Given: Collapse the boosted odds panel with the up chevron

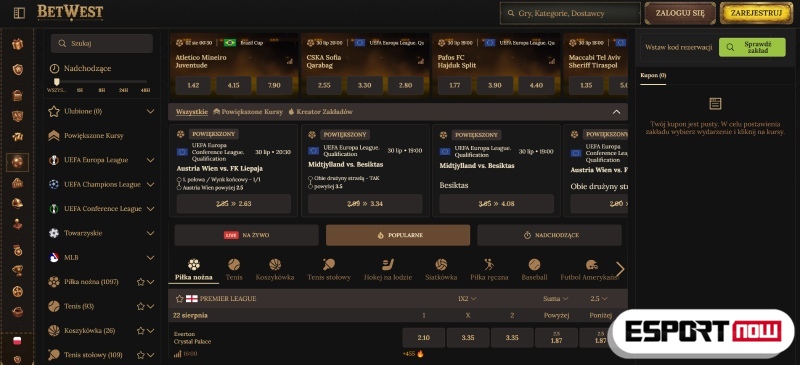Looking at the screenshot, I should click(x=616, y=112).
